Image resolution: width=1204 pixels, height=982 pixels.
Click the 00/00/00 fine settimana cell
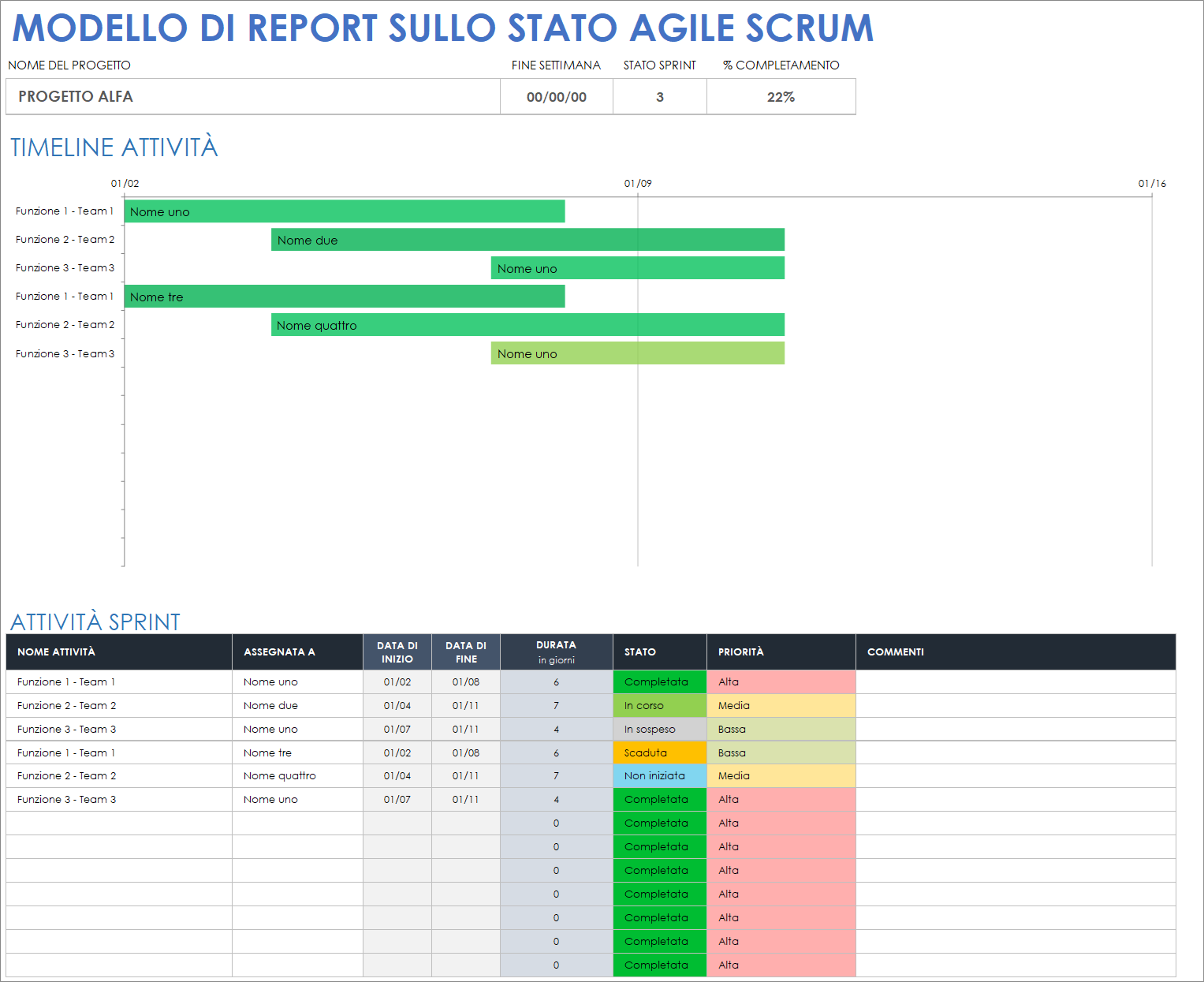click(557, 96)
